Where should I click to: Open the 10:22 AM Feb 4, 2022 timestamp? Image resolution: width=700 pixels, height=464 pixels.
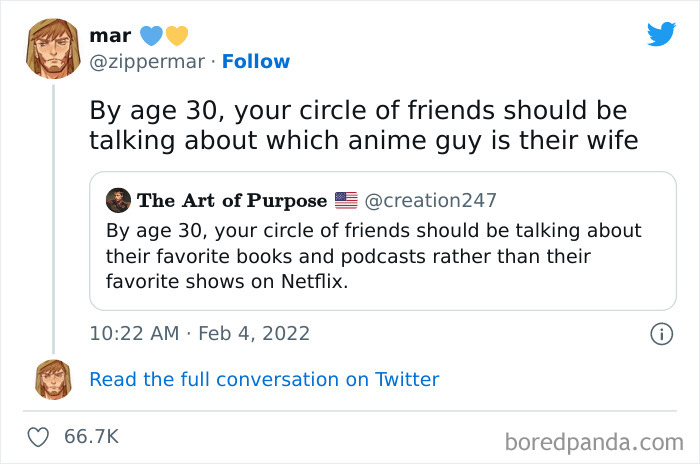199,333
